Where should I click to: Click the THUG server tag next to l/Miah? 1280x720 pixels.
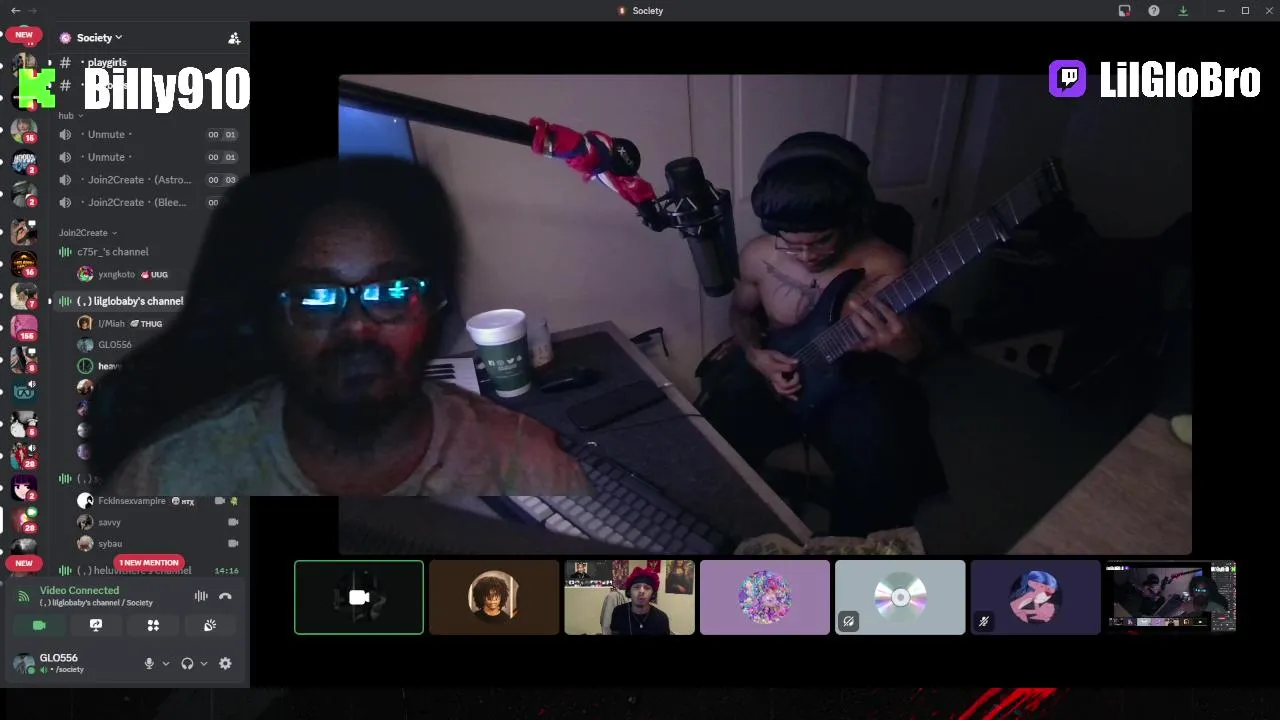point(146,324)
